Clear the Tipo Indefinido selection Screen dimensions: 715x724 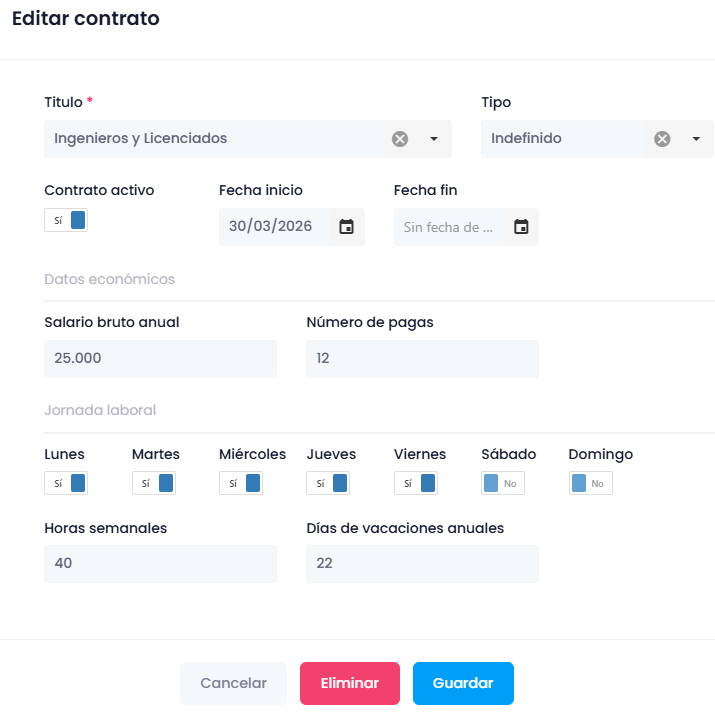click(662, 139)
